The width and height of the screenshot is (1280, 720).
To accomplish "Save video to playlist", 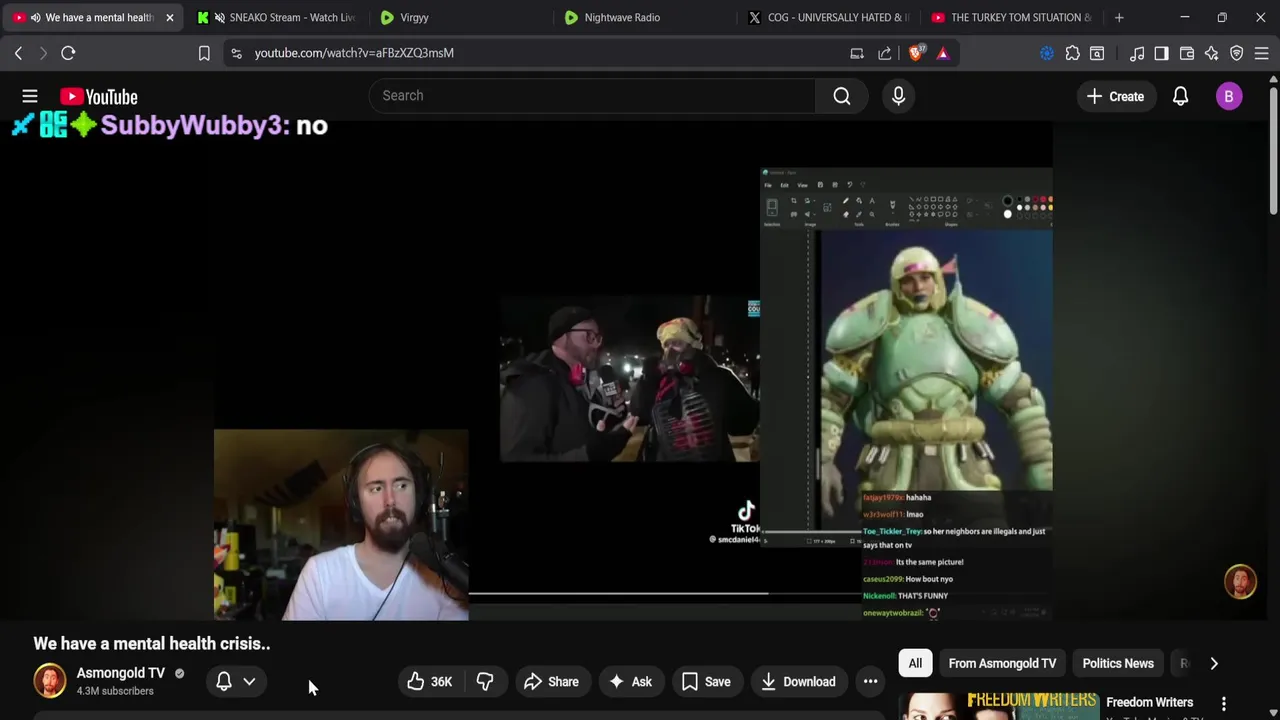I will point(706,682).
